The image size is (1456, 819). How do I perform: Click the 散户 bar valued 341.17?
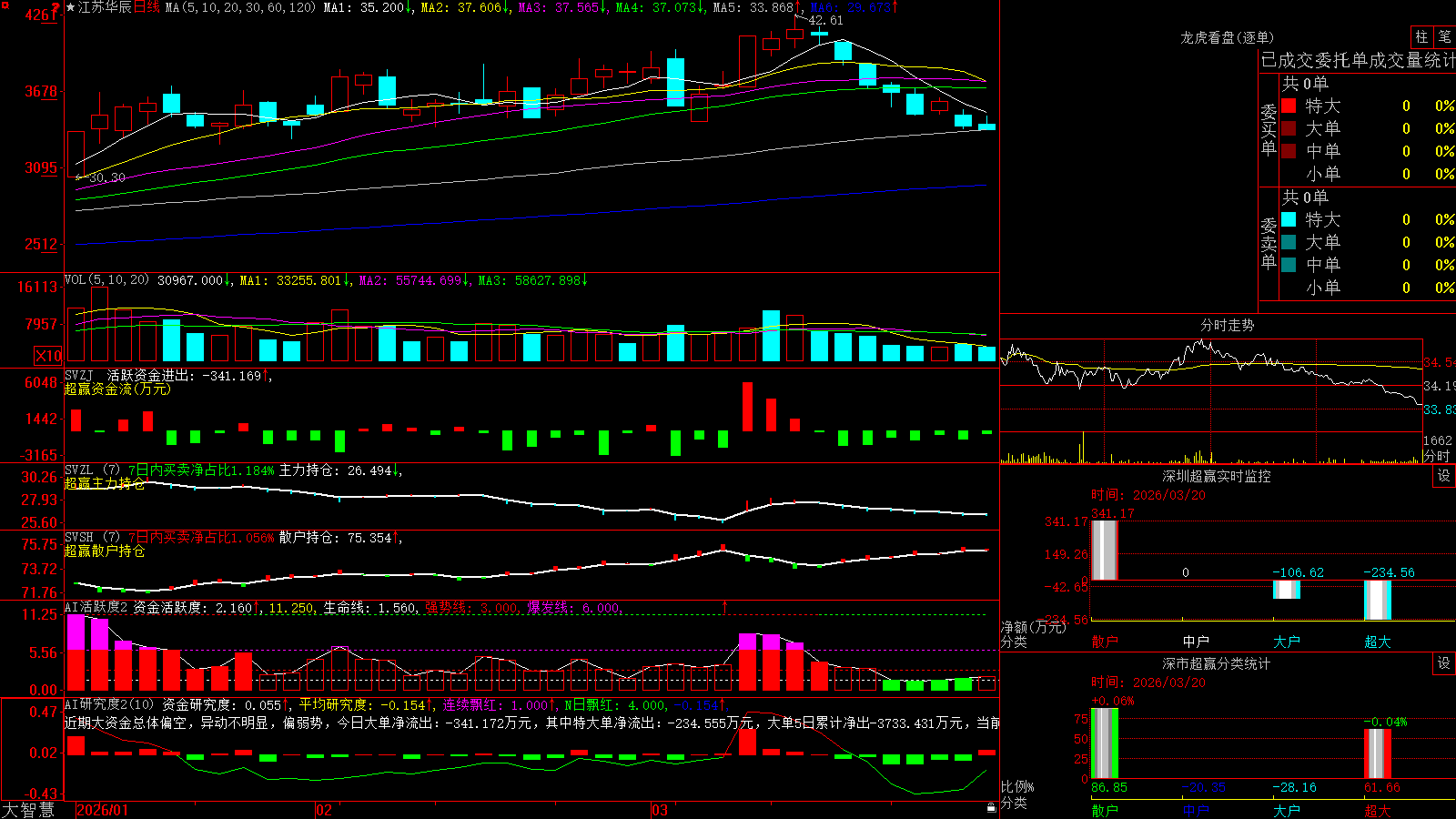pyautogui.click(x=1104, y=550)
